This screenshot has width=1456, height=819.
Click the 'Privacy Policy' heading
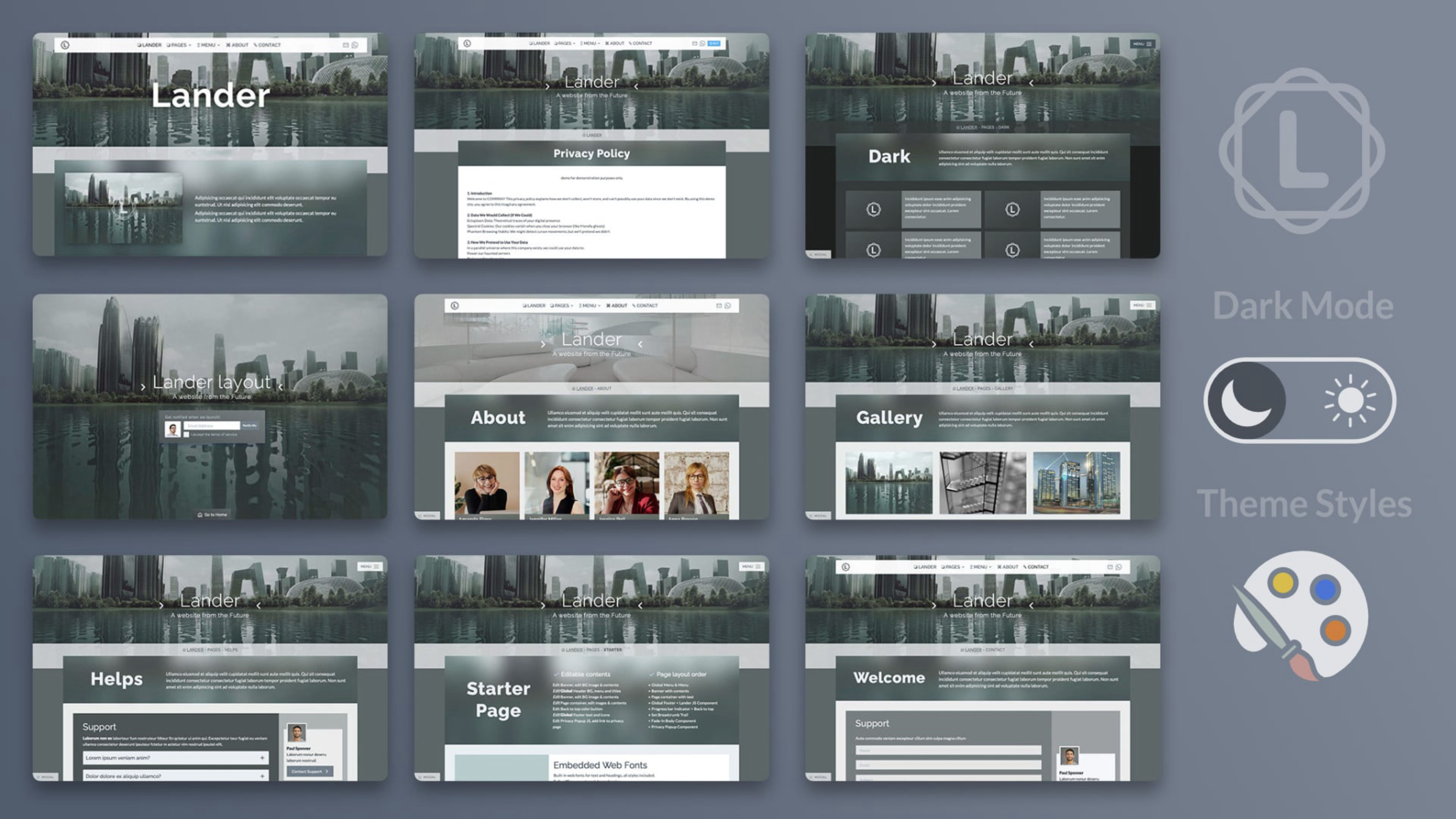tap(591, 153)
